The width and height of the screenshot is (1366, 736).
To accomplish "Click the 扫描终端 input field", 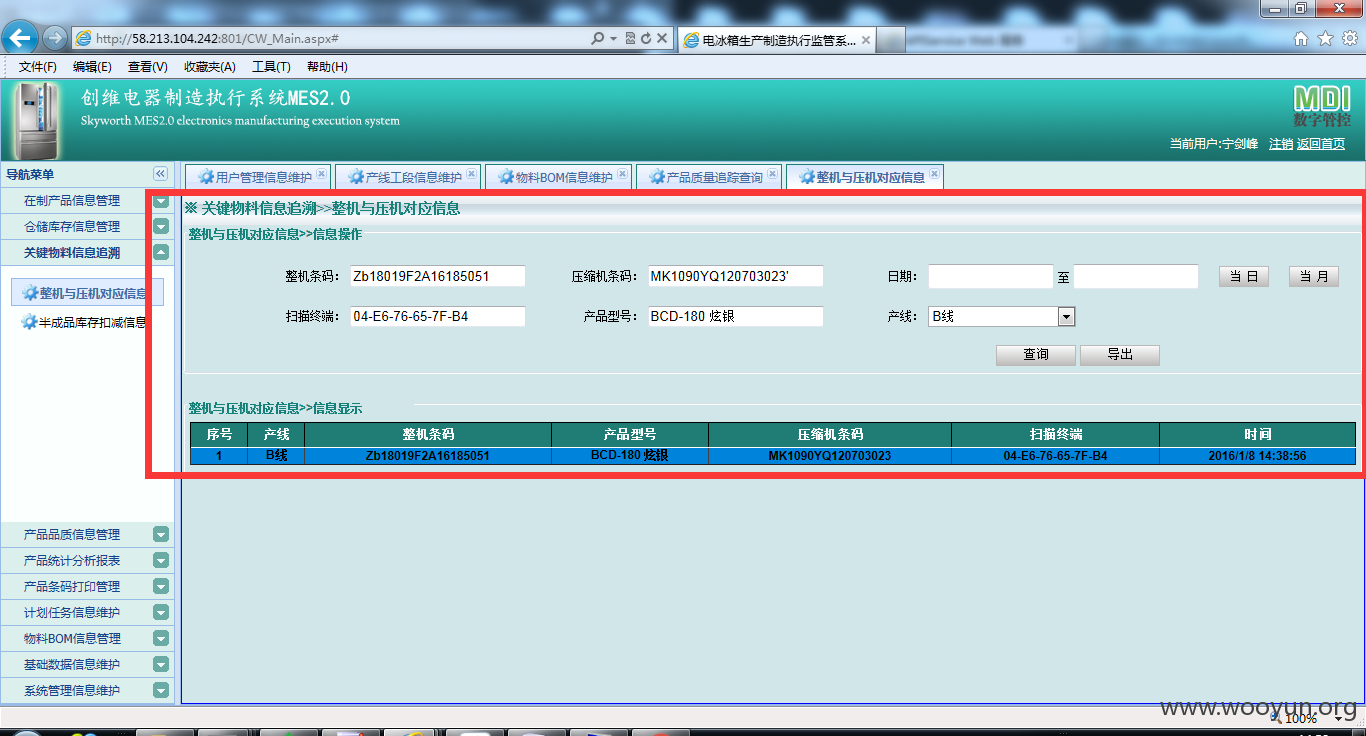I will click(x=437, y=316).
